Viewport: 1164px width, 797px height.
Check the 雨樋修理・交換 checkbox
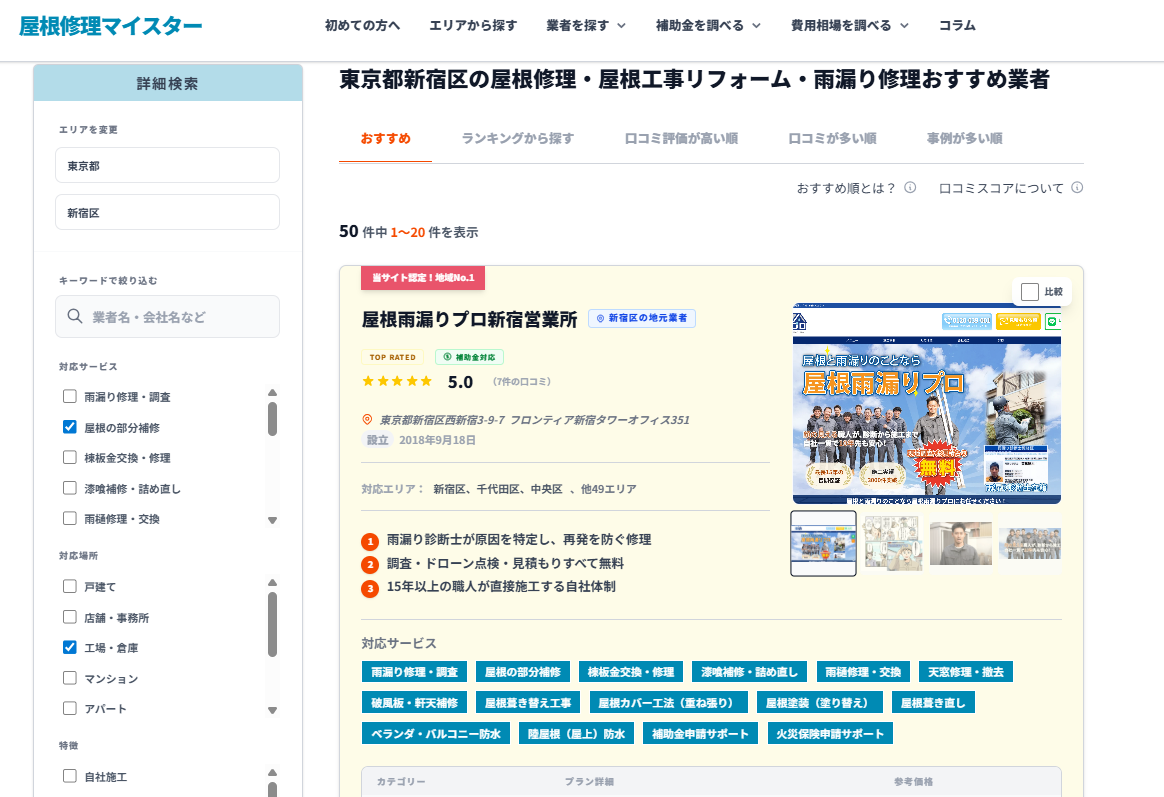click(x=70, y=518)
